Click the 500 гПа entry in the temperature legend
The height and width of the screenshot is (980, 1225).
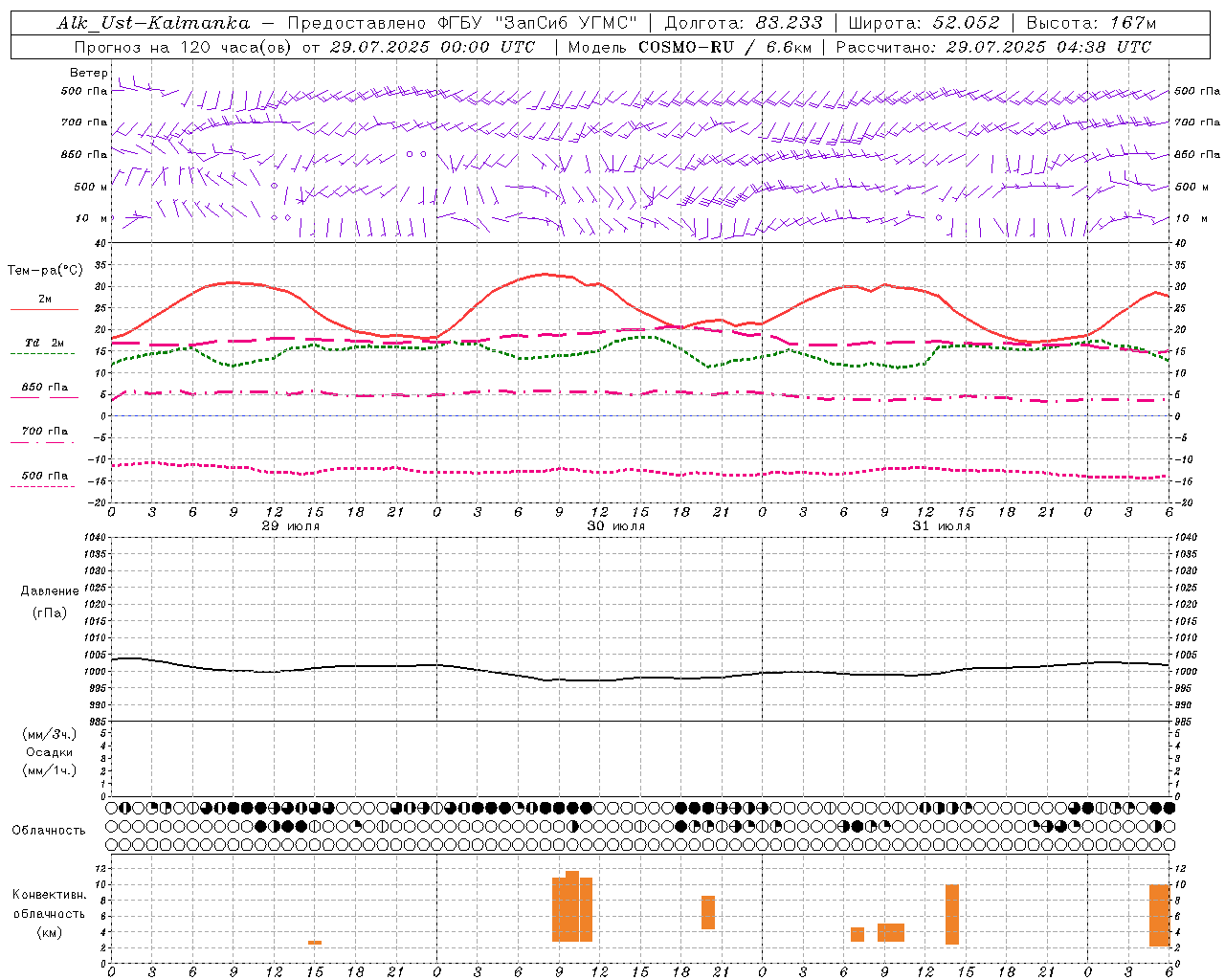(45, 476)
